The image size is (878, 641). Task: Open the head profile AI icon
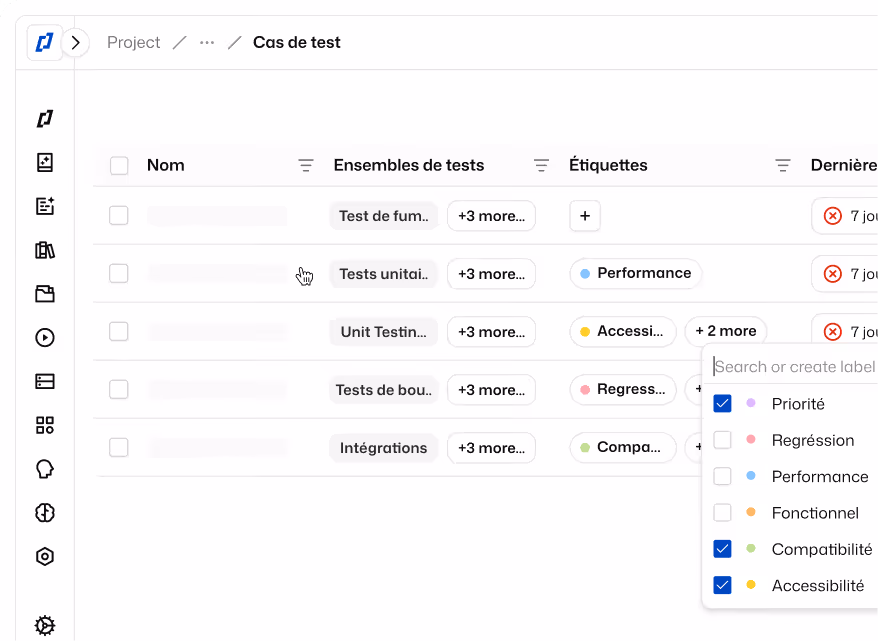point(45,469)
